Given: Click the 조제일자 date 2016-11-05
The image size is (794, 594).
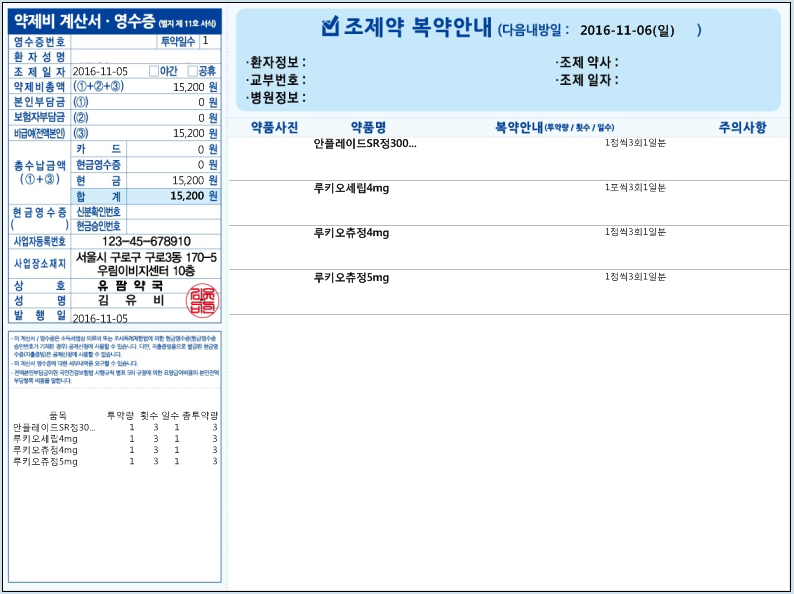Looking at the screenshot, I should coord(100,71).
